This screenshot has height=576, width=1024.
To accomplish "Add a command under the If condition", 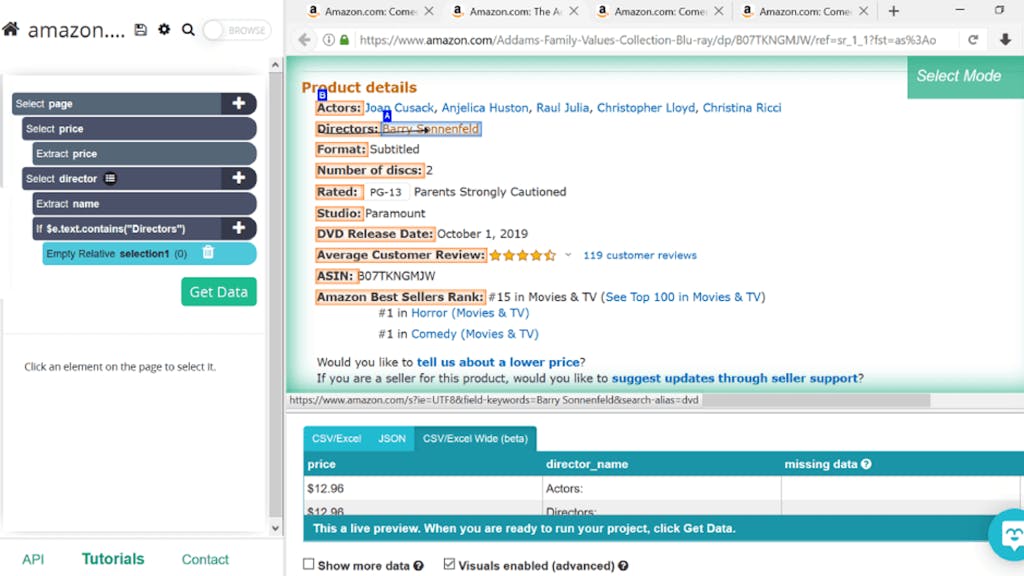I will 238,228.
